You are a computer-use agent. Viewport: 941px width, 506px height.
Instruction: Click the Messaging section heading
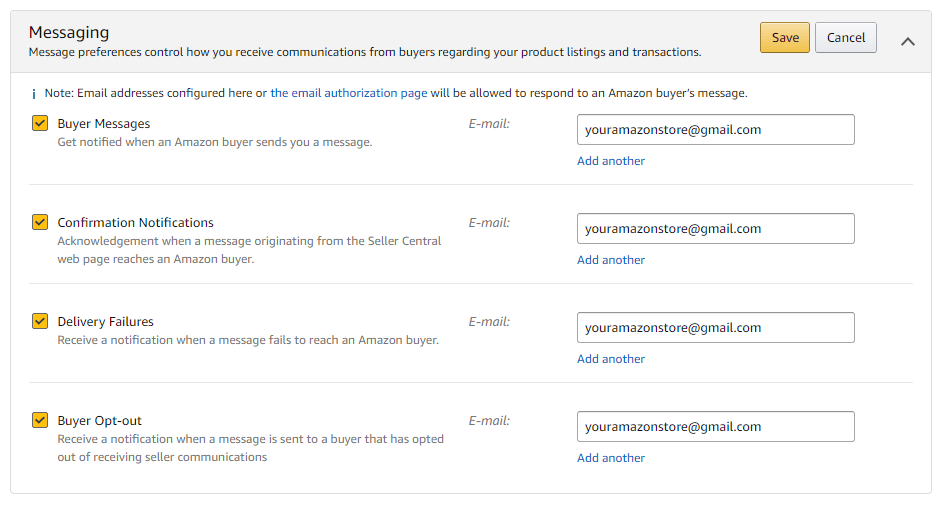tap(69, 33)
